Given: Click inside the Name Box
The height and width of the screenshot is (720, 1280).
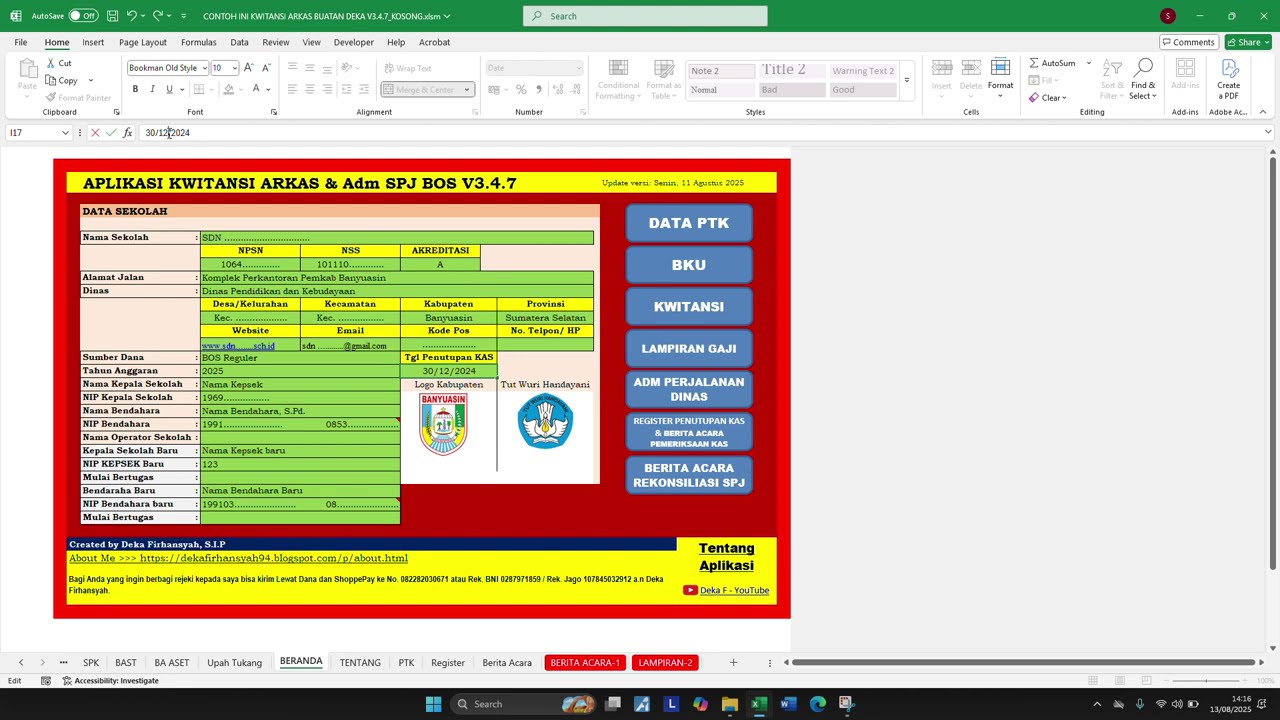Looking at the screenshot, I should point(36,132).
